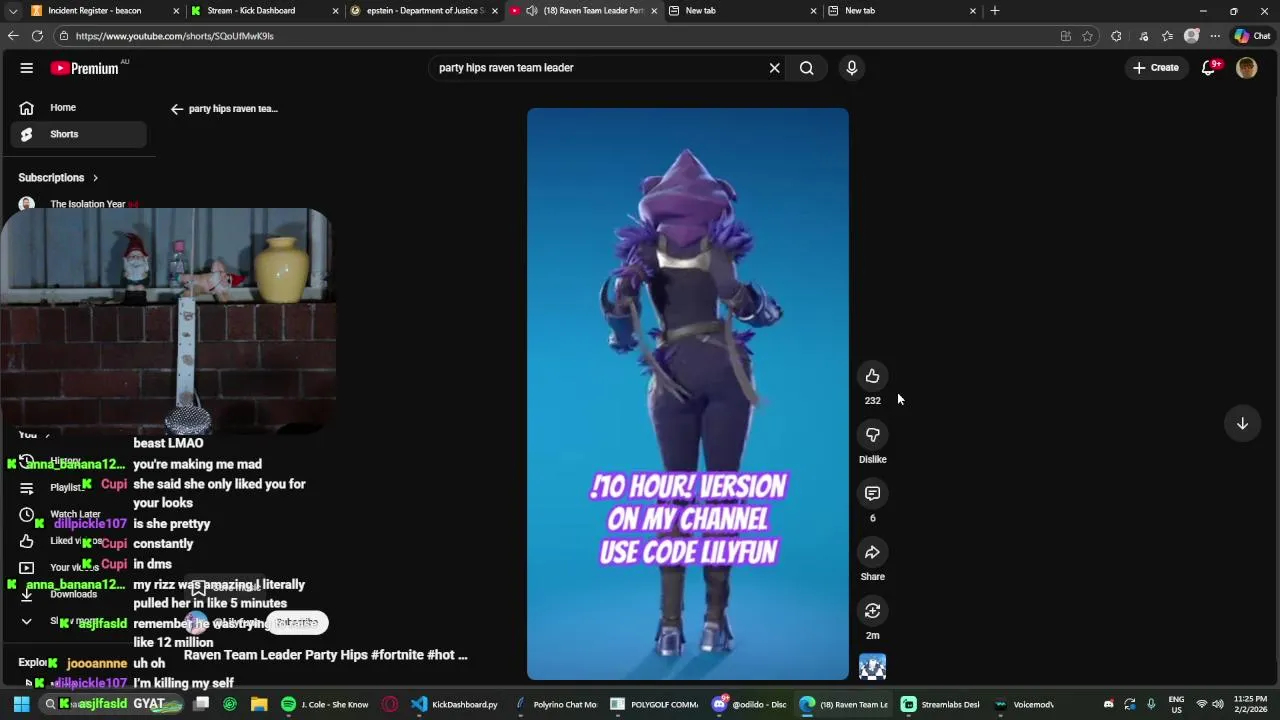Like this Short
Viewport: 1280px width, 720px height.
tap(872, 376)
